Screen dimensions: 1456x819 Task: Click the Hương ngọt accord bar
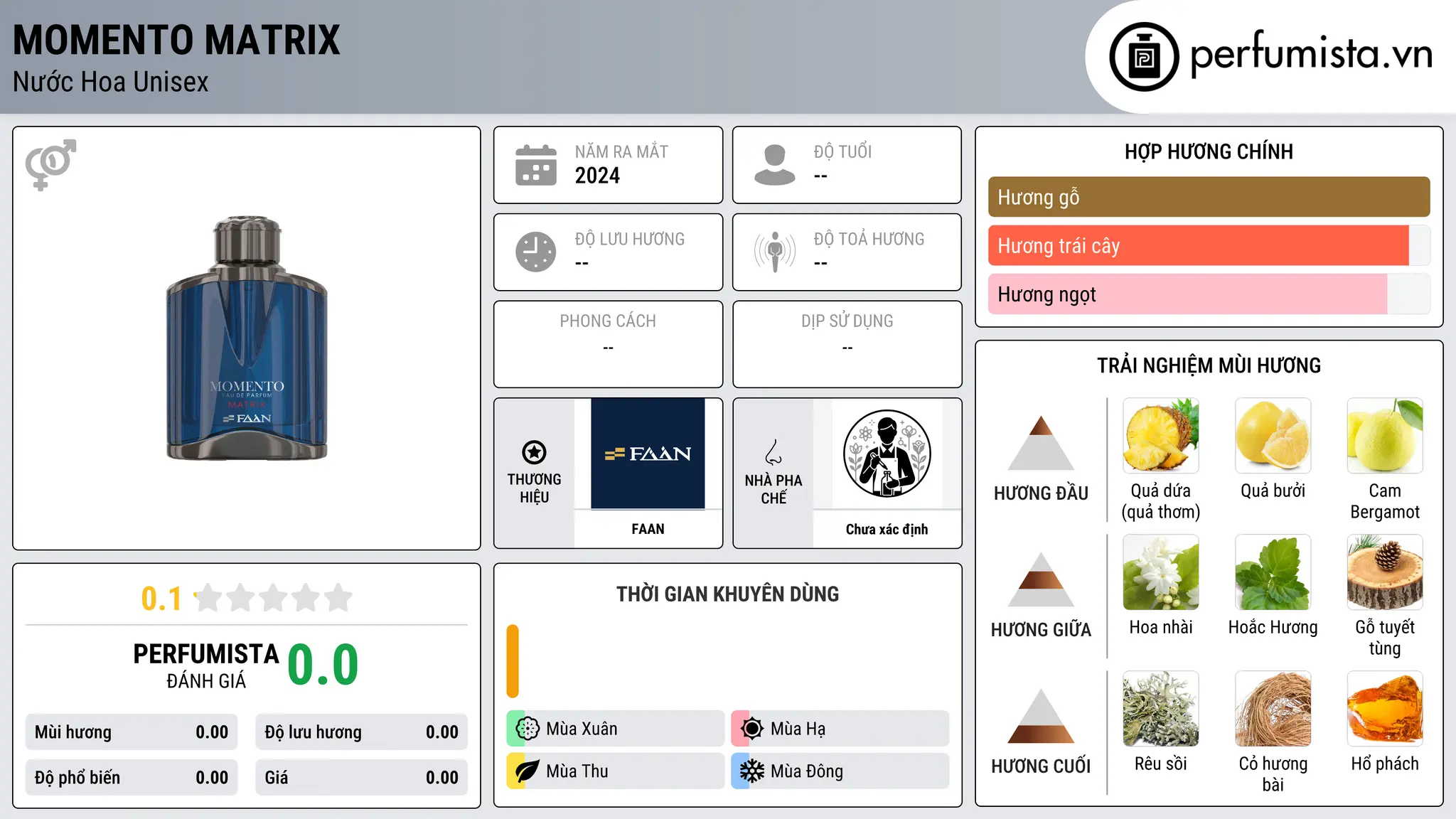pos(1209,294)
